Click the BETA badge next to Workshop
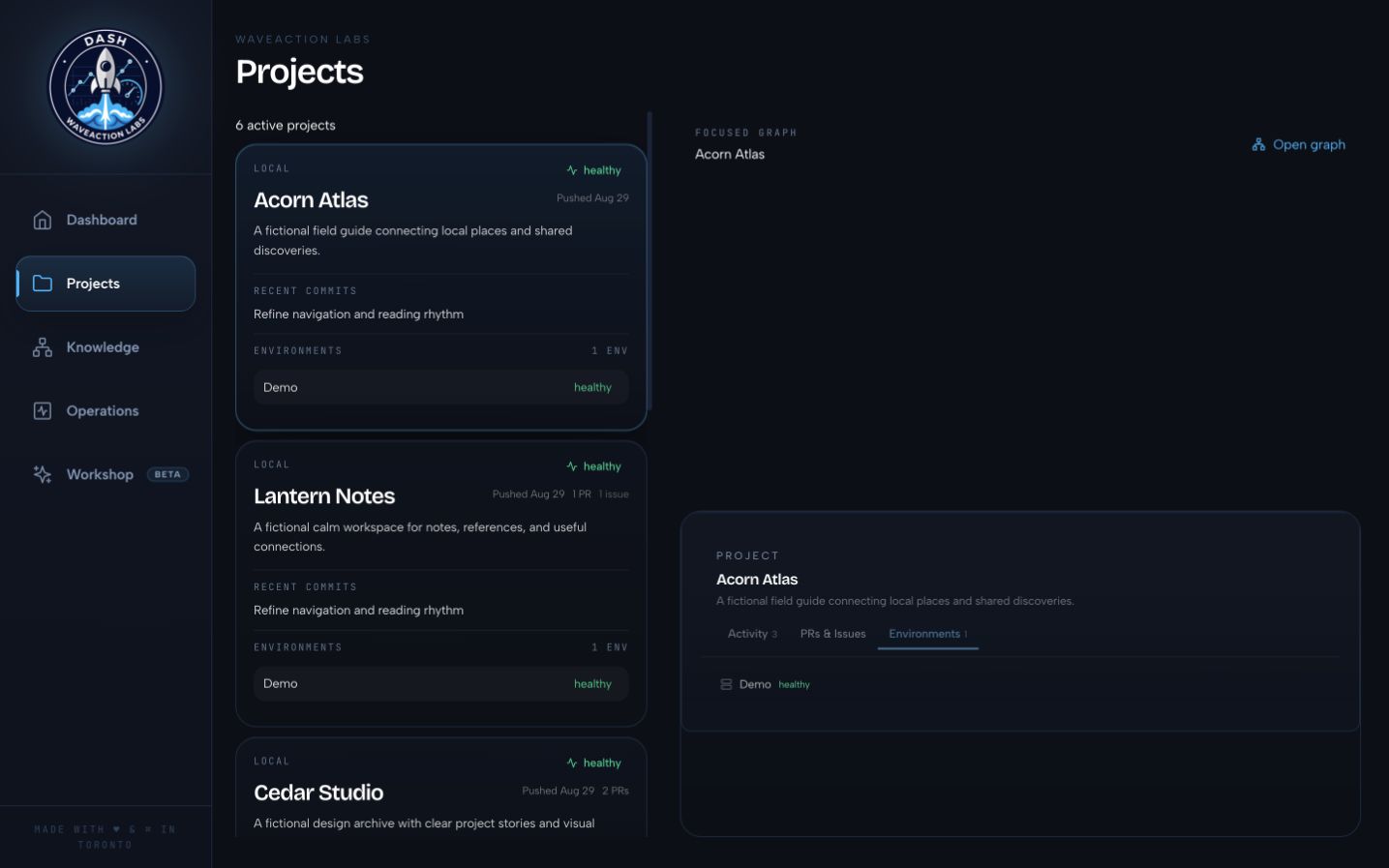1389x868 pixels. (x=167, y=474)
